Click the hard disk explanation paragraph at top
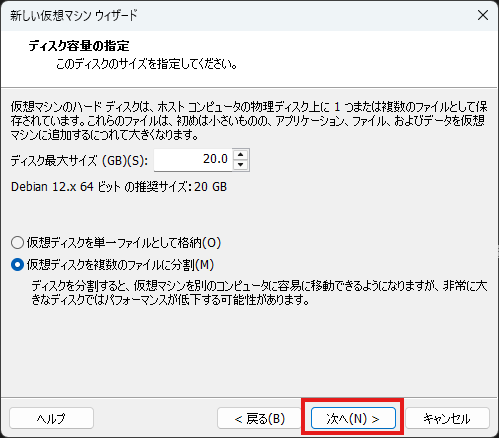This screenshot has height=438, width=499. coord(249,121)
